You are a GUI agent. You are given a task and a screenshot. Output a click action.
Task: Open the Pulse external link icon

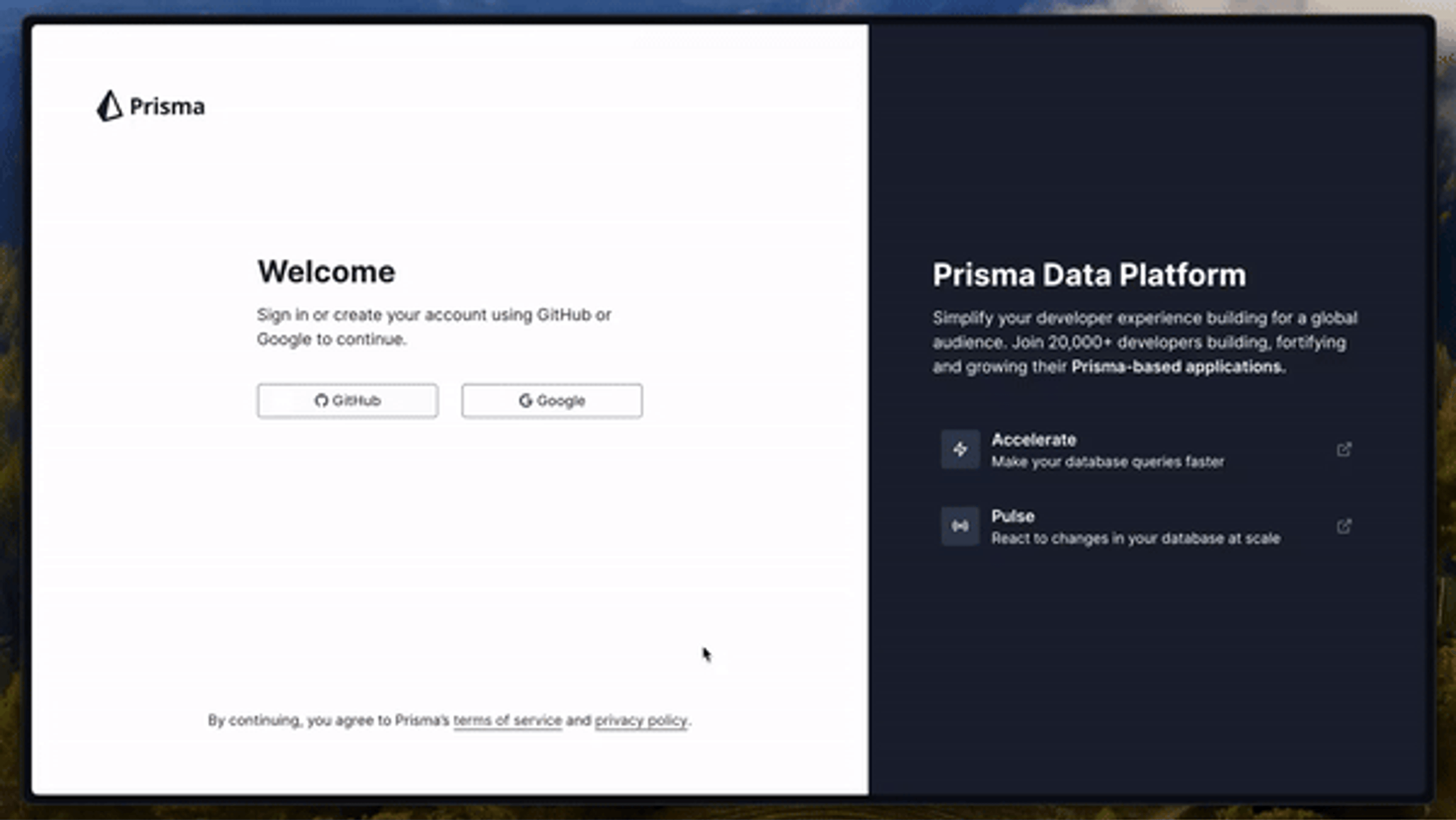coord(1344,527)
